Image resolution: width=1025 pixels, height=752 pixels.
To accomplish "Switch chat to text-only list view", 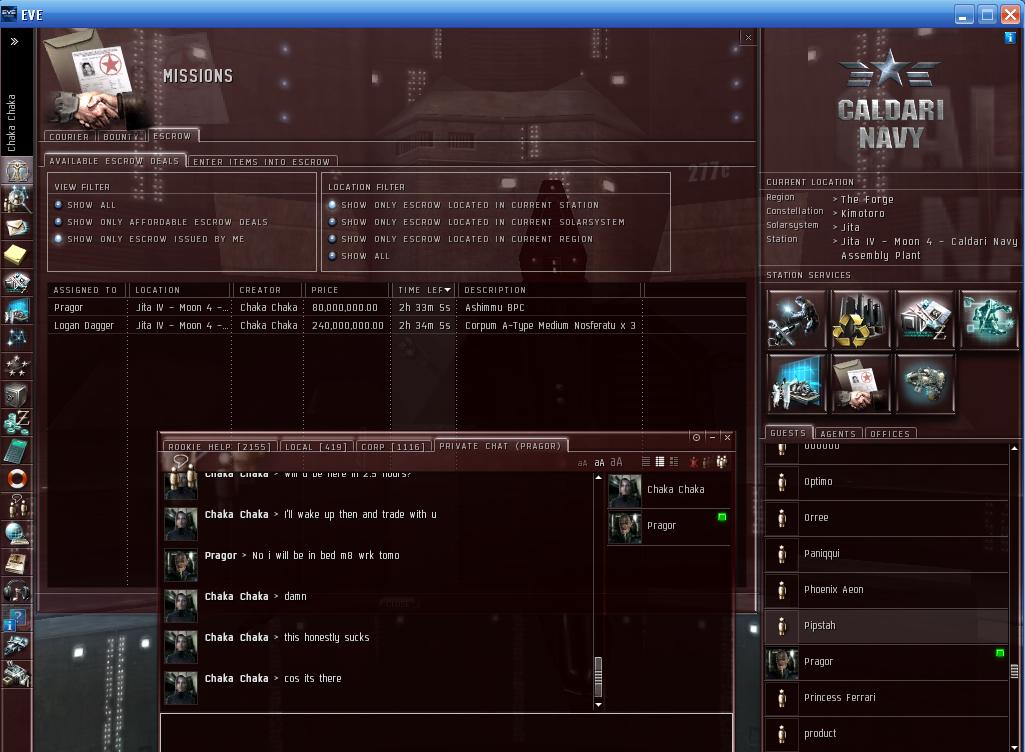I will coord(646,462).
